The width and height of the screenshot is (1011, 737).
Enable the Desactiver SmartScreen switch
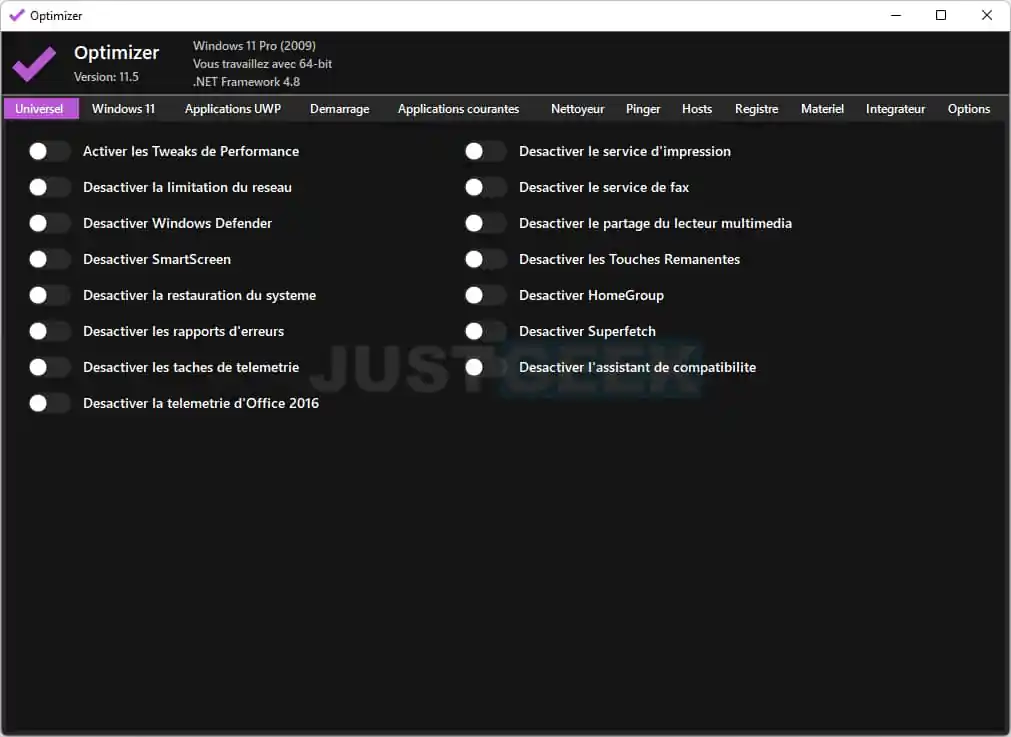[49, 259]
